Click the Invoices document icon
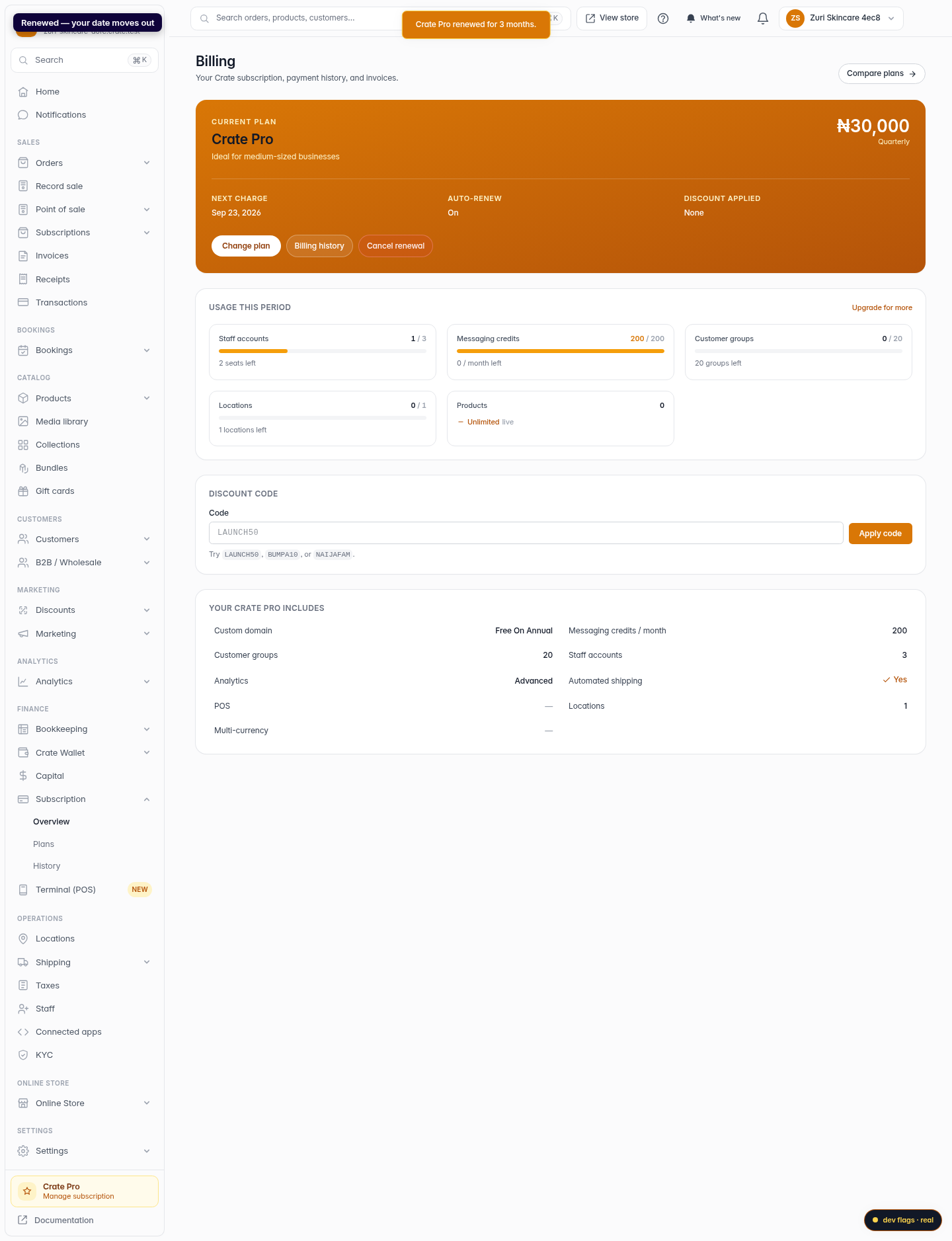952x1241 pixels. point(23,256)
